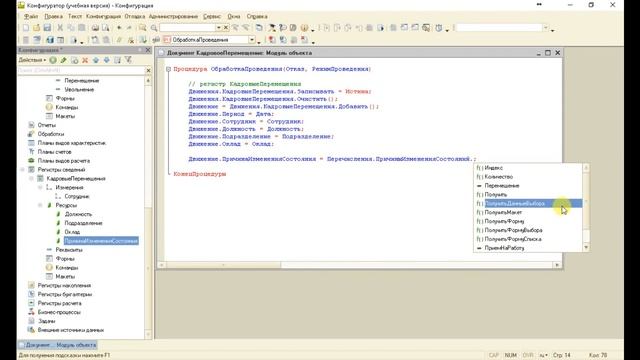640x360 pixels.
Task: Open the Правка menu
Action: (x=53, y=16)
